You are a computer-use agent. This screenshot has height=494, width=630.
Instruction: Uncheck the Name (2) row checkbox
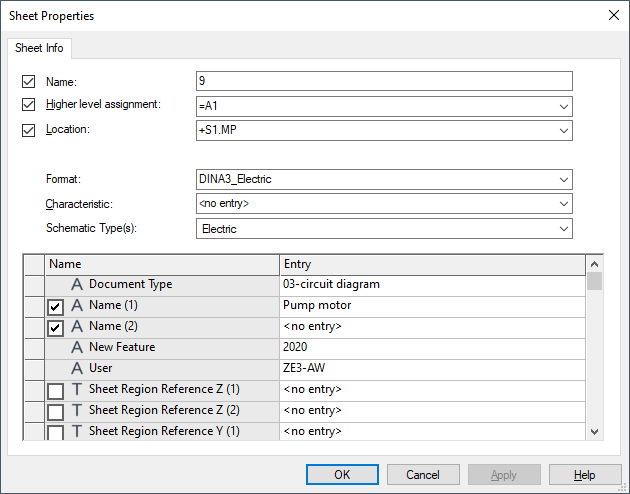[55, 329]
